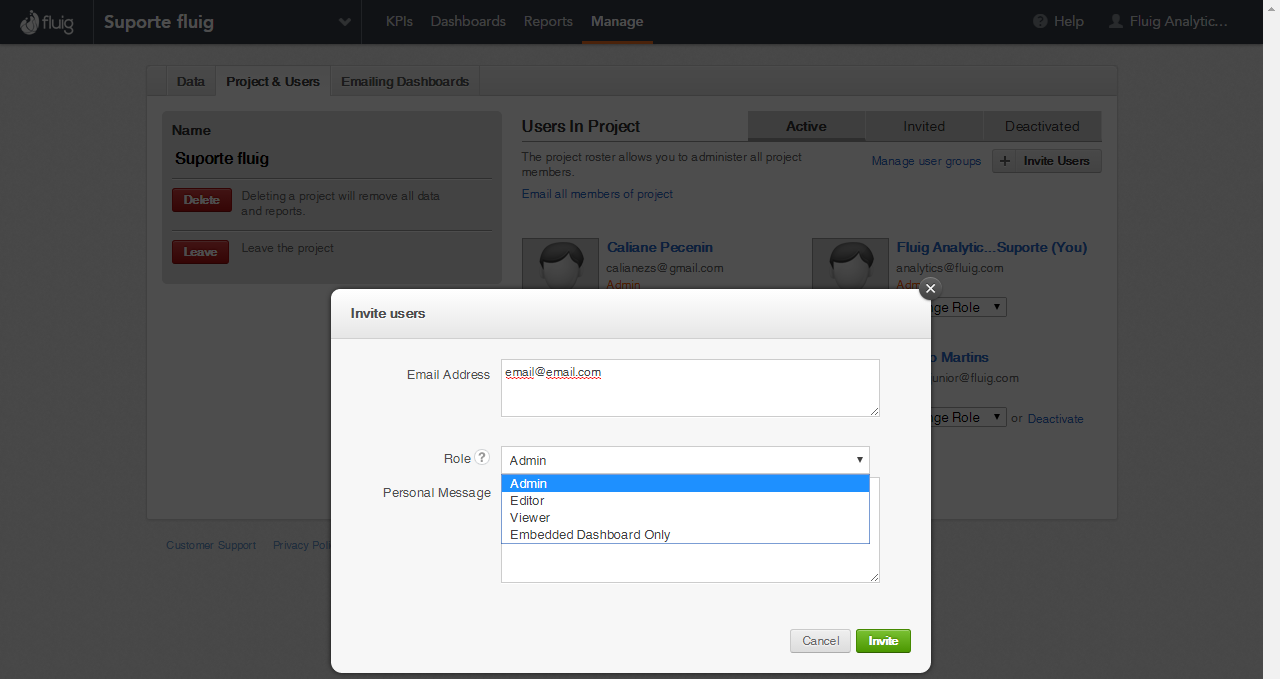Choose Editor from the role list
Image resolution: width=1280 pixels, height=679 pixels.
pyautogui.click(x=685, y=501)
